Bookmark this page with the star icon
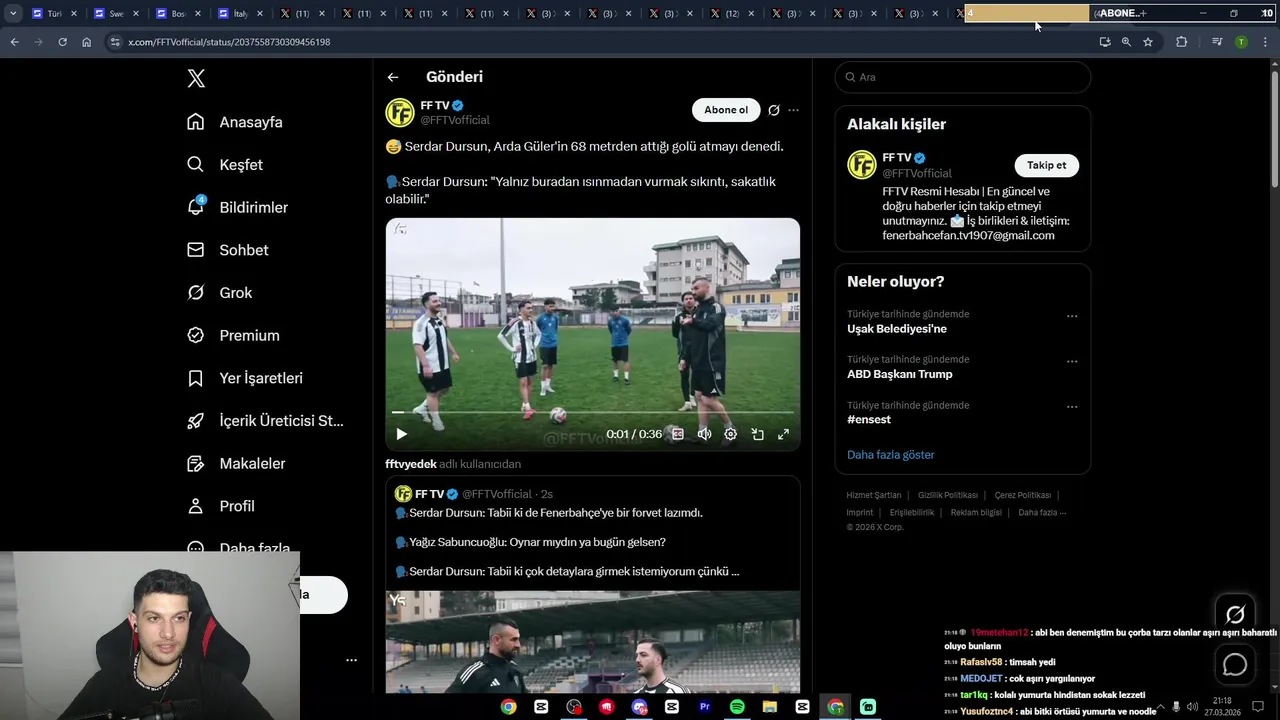Image resolution: width=1280 pixels, height=720 pixels. point(1148,42)
